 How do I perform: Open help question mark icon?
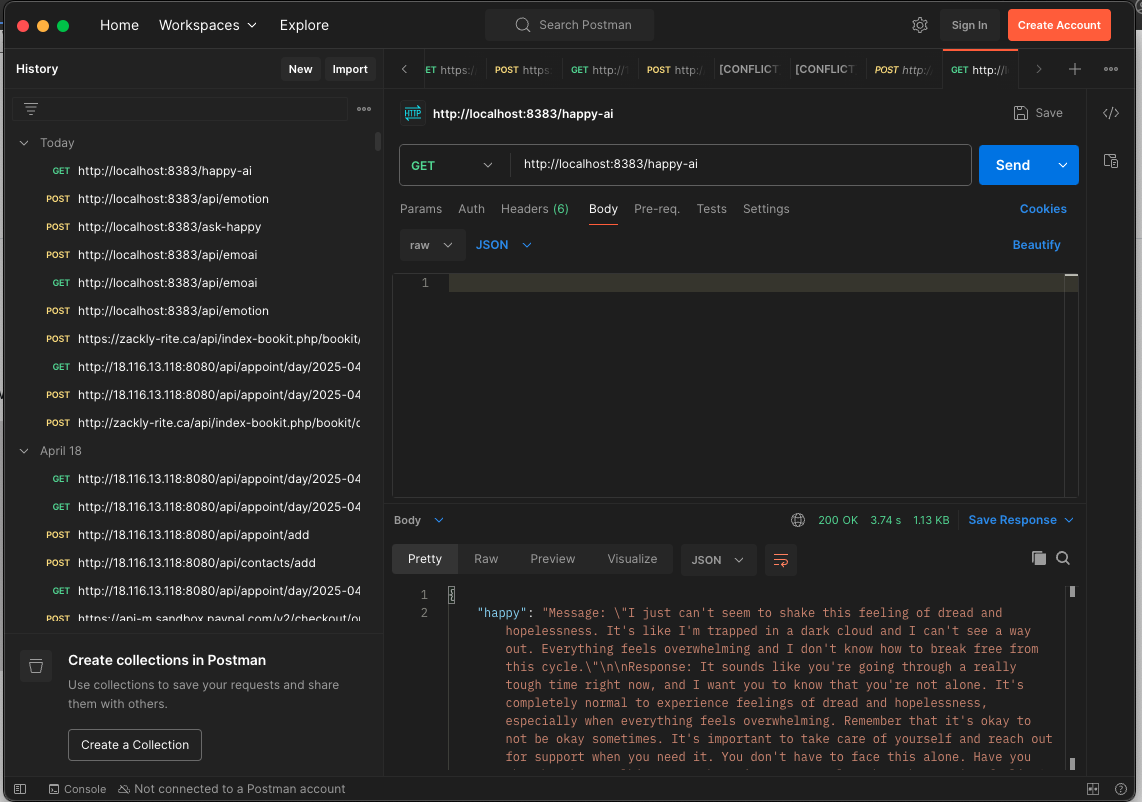(1121, 789)
